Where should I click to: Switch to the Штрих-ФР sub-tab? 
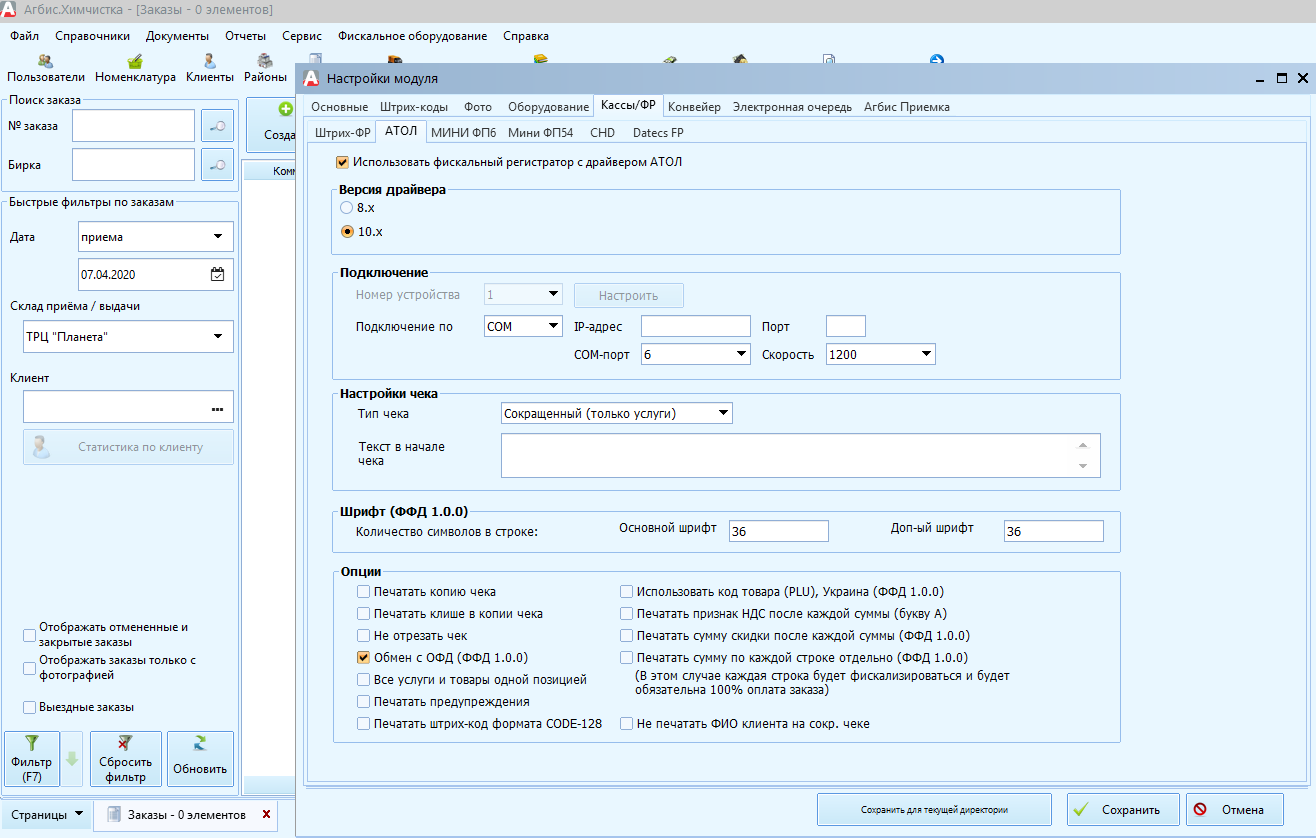(343, 132)
